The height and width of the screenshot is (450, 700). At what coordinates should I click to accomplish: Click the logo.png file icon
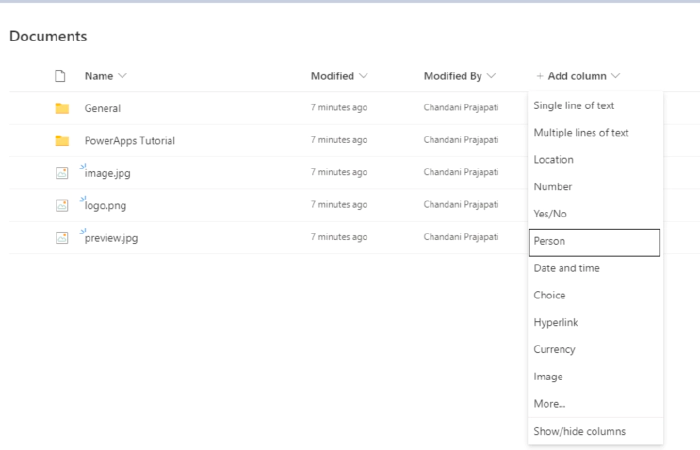tap(62, 206)
